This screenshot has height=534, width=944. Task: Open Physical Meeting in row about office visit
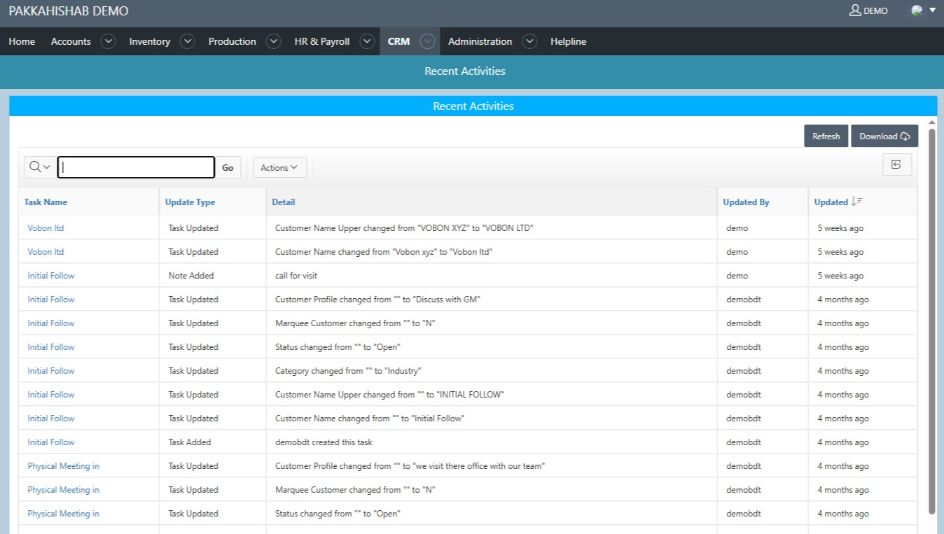(x=63, y=466)
